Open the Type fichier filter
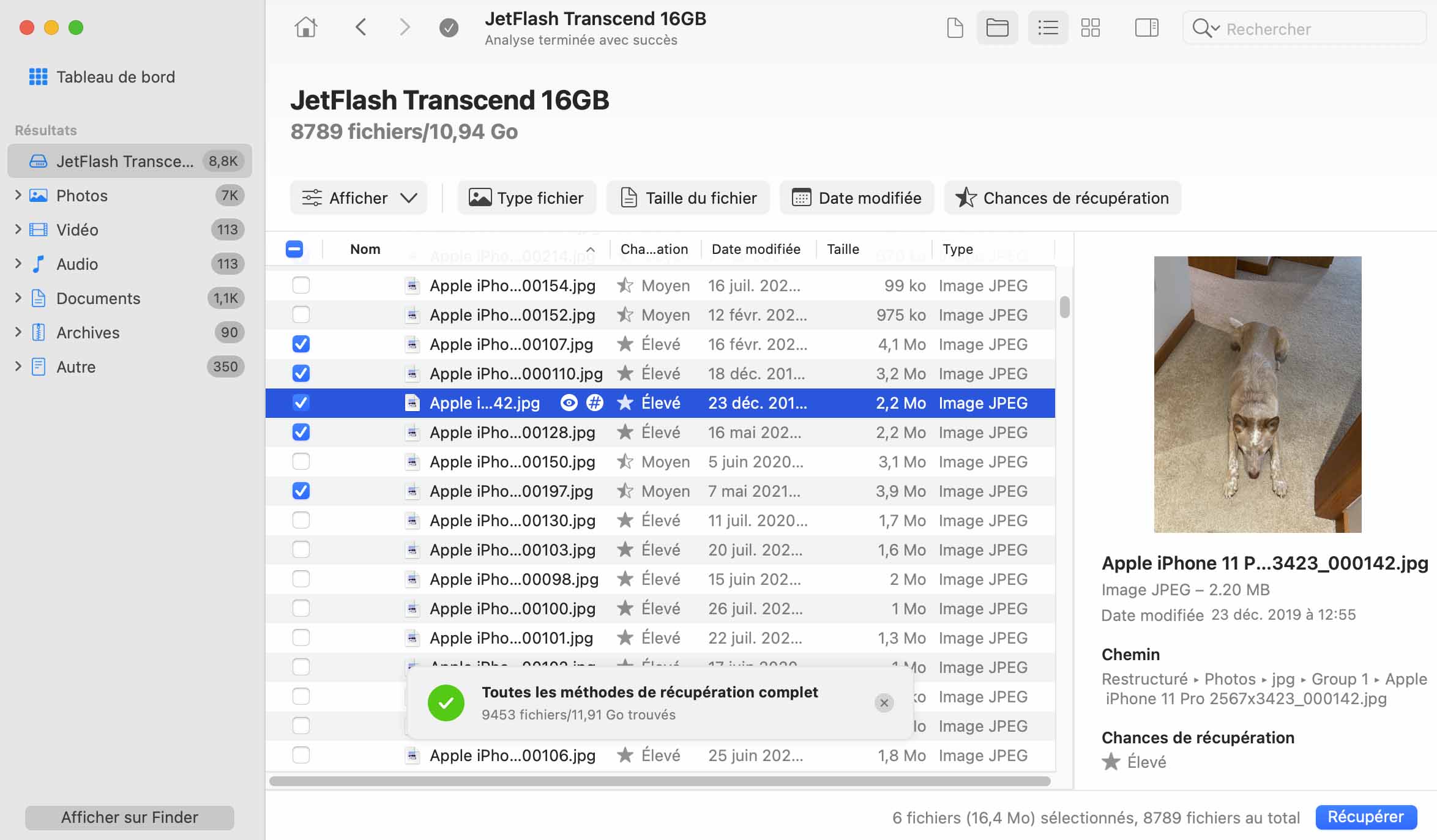The width and height of the screenshot is (1437, 840). [526, 198]
